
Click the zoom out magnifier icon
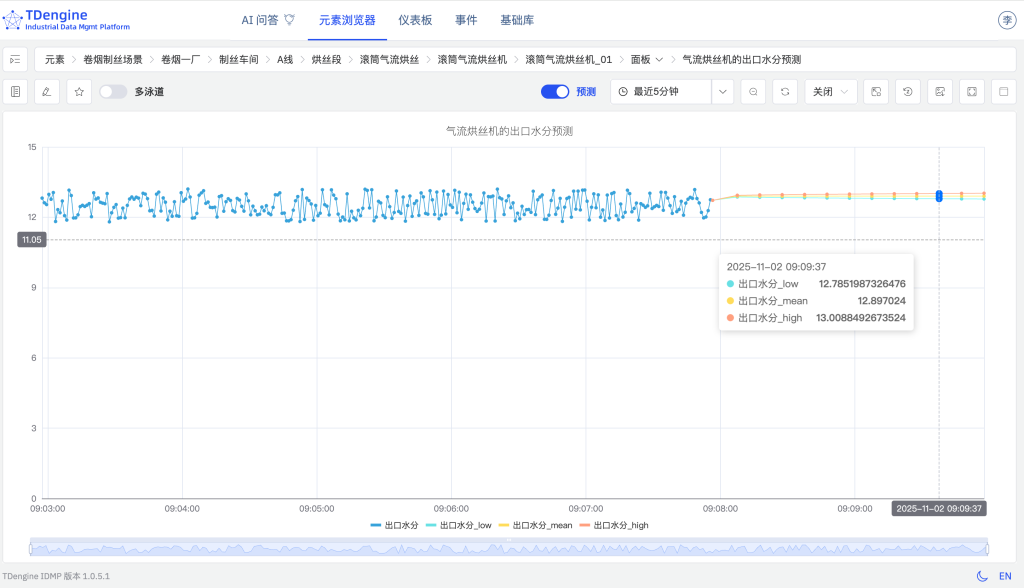pyautogui.click(x=754, y=91)
